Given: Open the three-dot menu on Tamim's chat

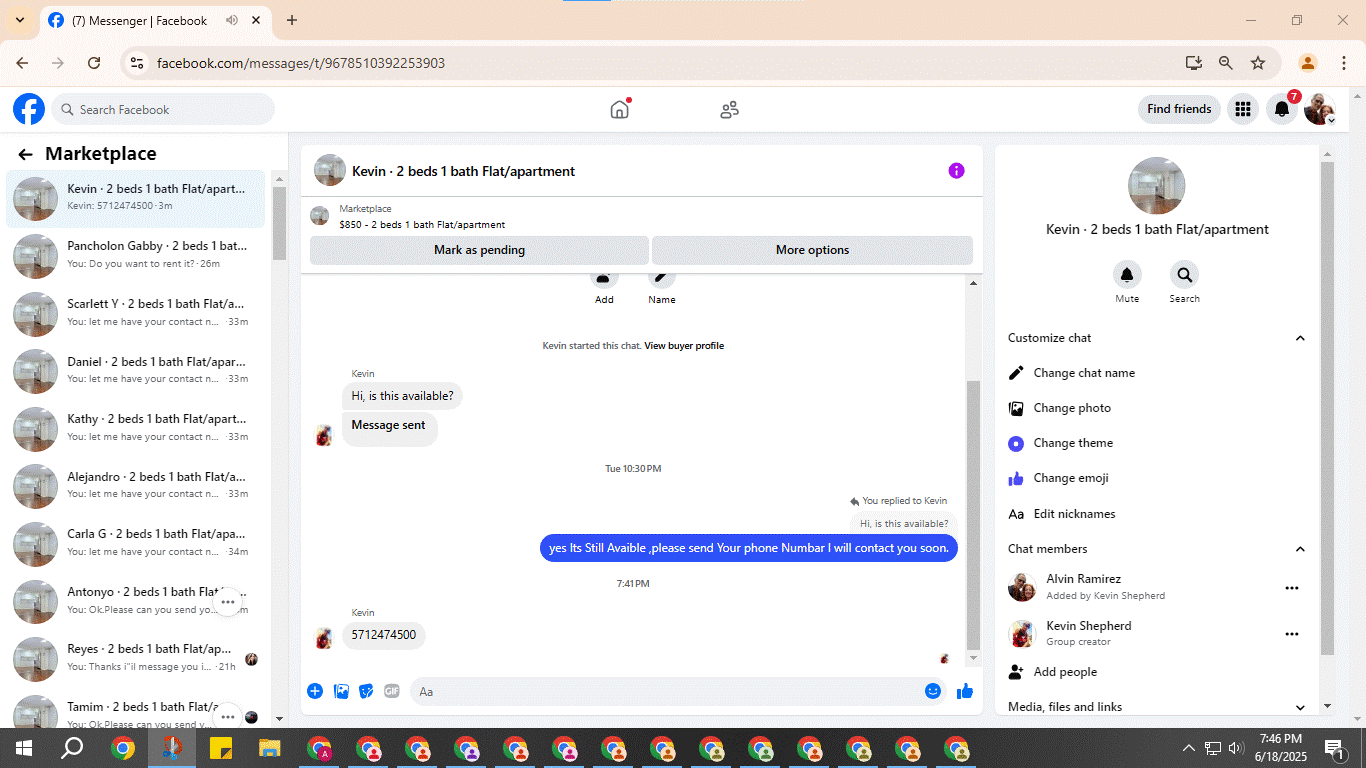Looking at the screenshot, I should pos(228,717).
